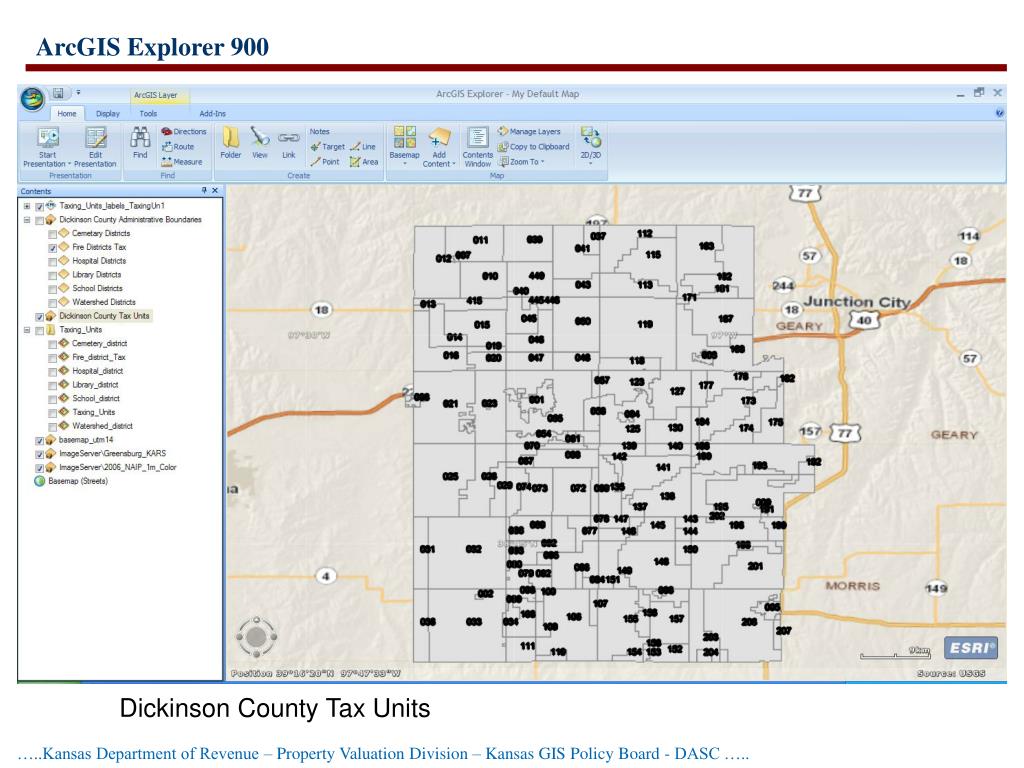Click the ArcGIS Explorer application globe button
This screenshot has width=1024, height=768.
click(33, 99)
